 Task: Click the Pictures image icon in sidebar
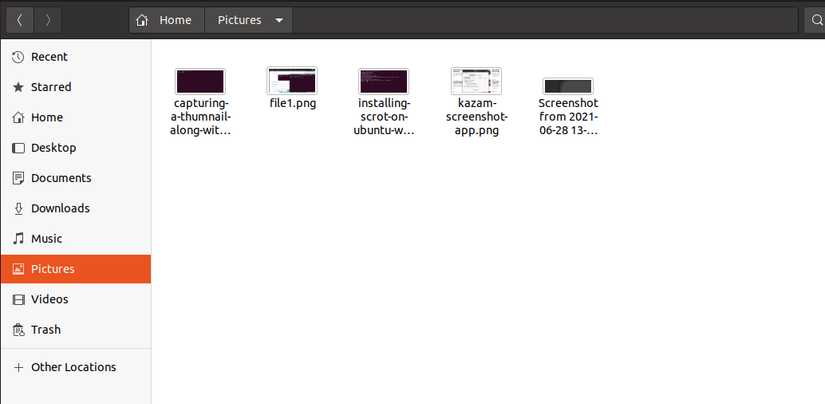(18, 269)
